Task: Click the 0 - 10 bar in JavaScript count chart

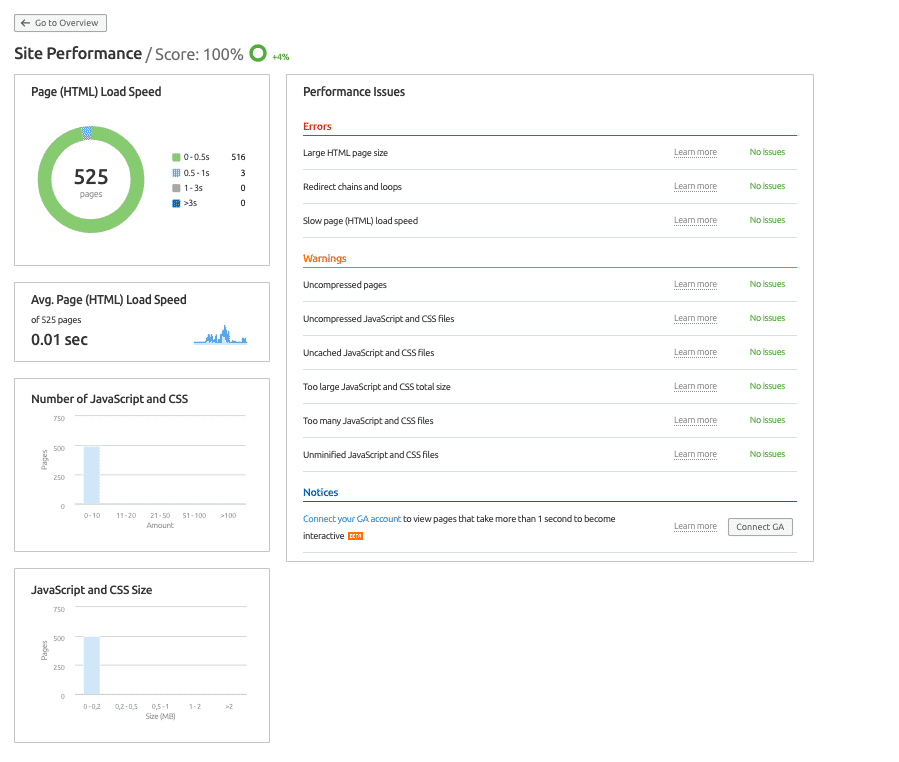Action: click(92, 476)
